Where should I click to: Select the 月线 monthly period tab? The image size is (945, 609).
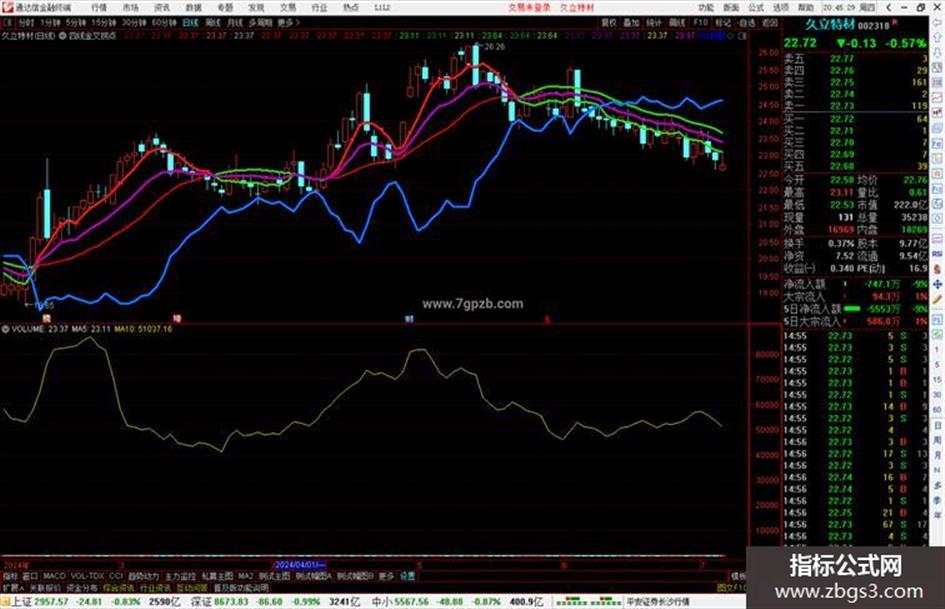coord(234,22)
